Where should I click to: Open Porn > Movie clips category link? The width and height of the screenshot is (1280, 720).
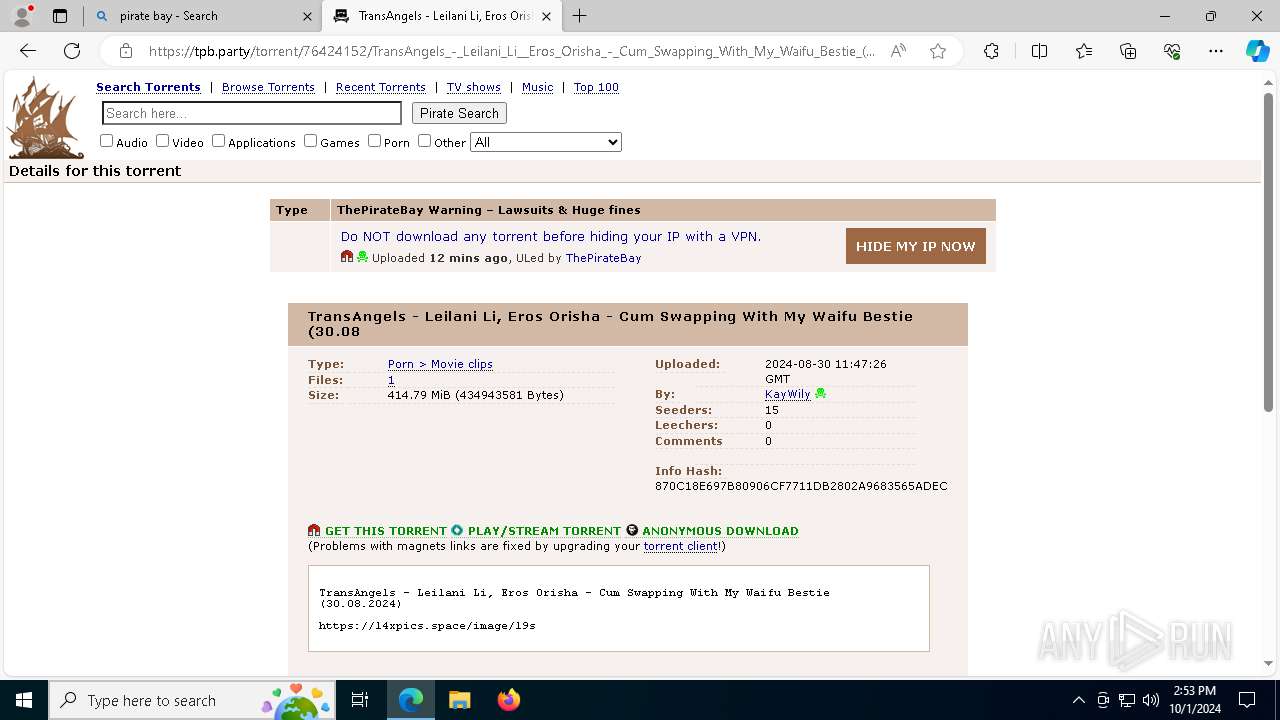(x=440, y=364)
